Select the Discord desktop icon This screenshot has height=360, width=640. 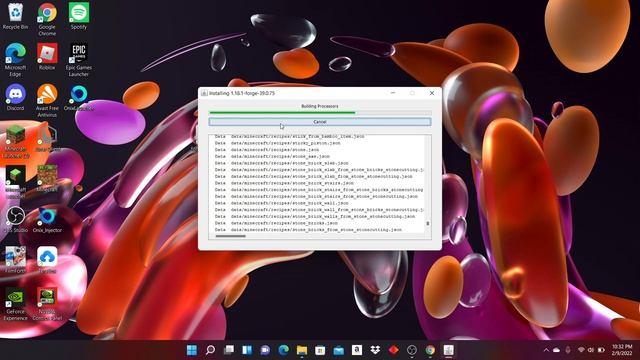click(15, 98)
